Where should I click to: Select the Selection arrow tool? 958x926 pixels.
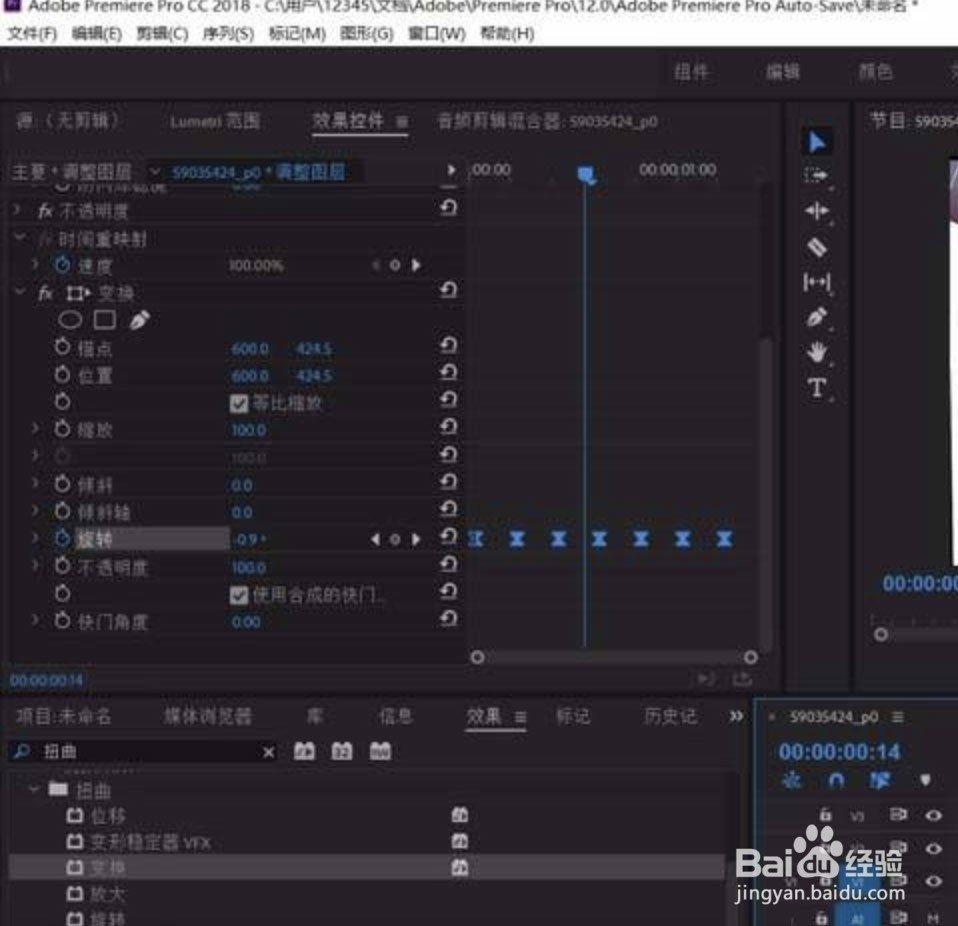pyautogui.click(x=817, y=142)
